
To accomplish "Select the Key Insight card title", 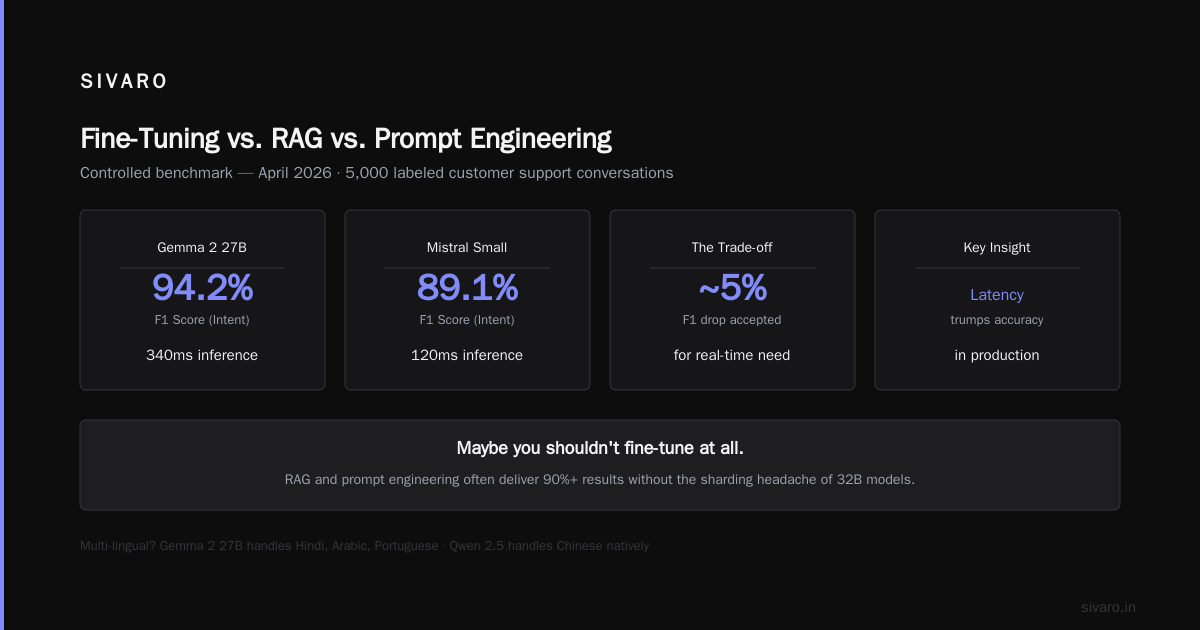I will tap(997, 247).
